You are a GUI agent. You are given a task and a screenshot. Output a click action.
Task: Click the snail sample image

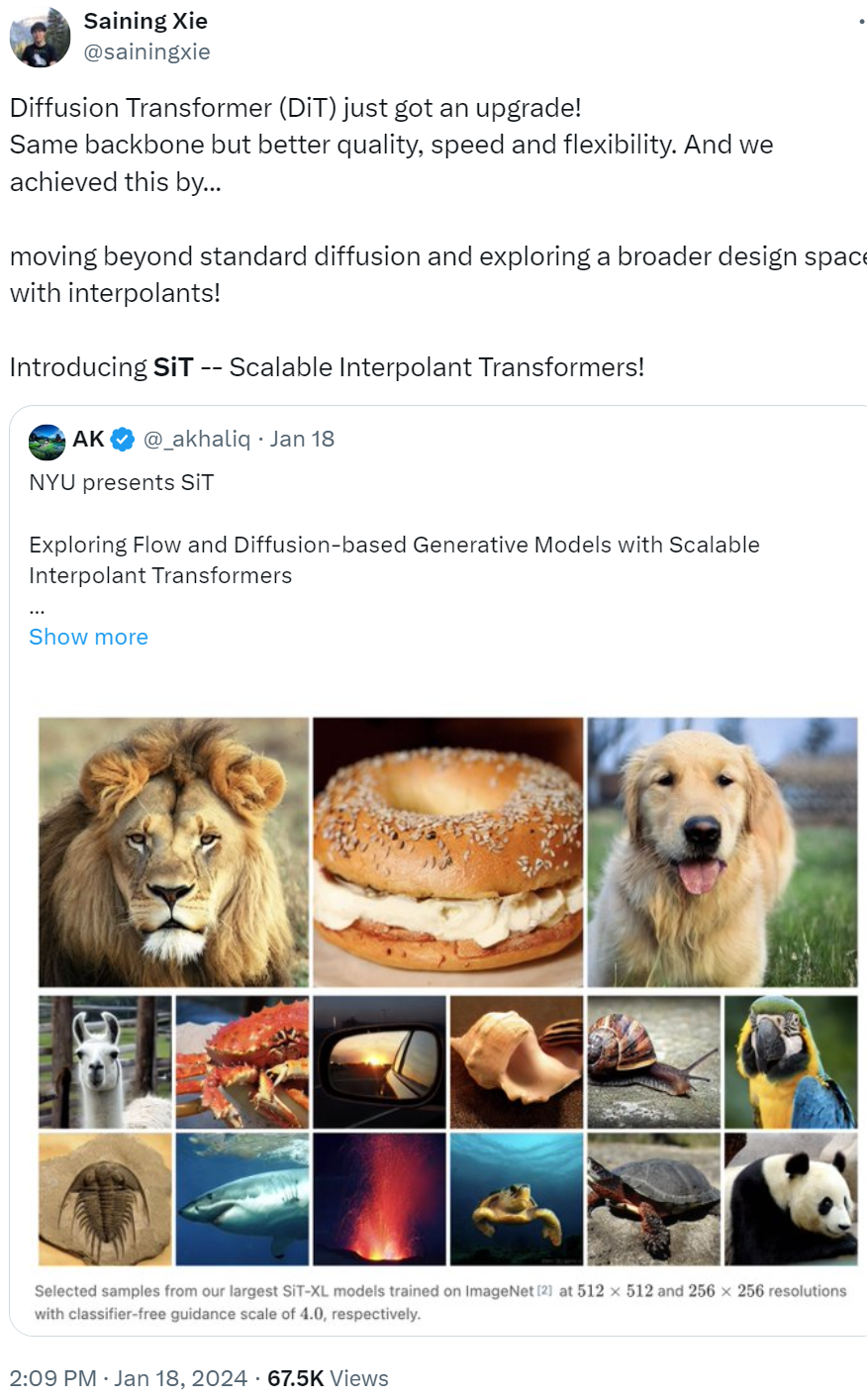pyautogui.click(x=654, y=1061)
